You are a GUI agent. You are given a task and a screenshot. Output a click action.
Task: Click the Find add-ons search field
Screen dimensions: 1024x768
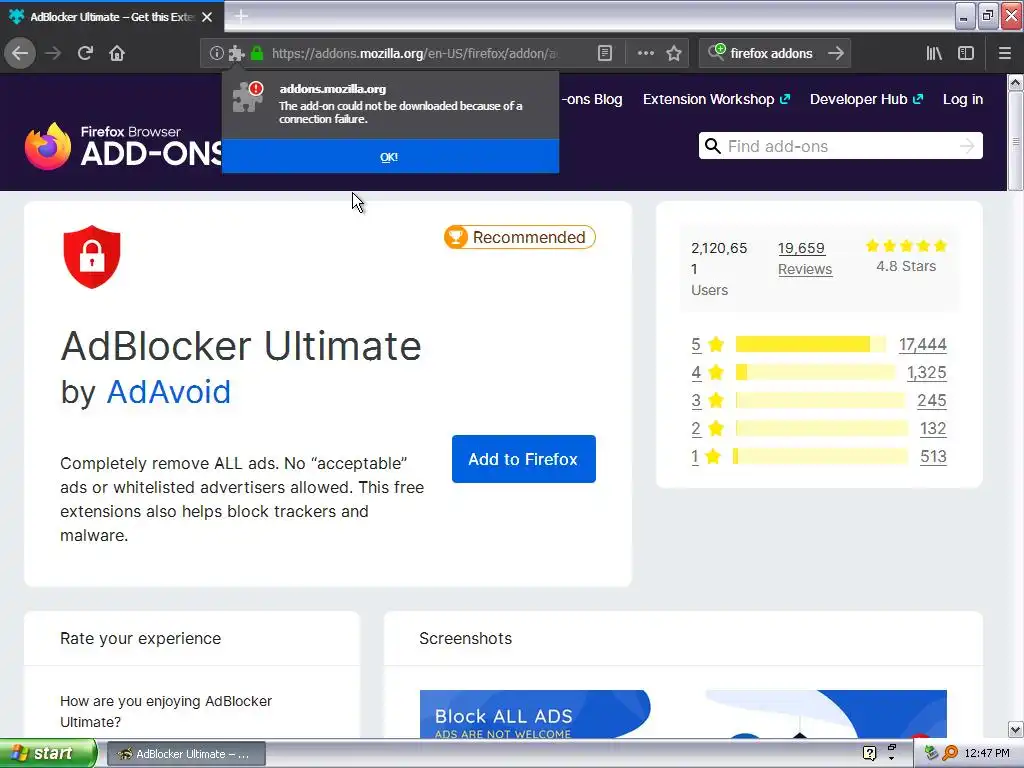(840, 146)
